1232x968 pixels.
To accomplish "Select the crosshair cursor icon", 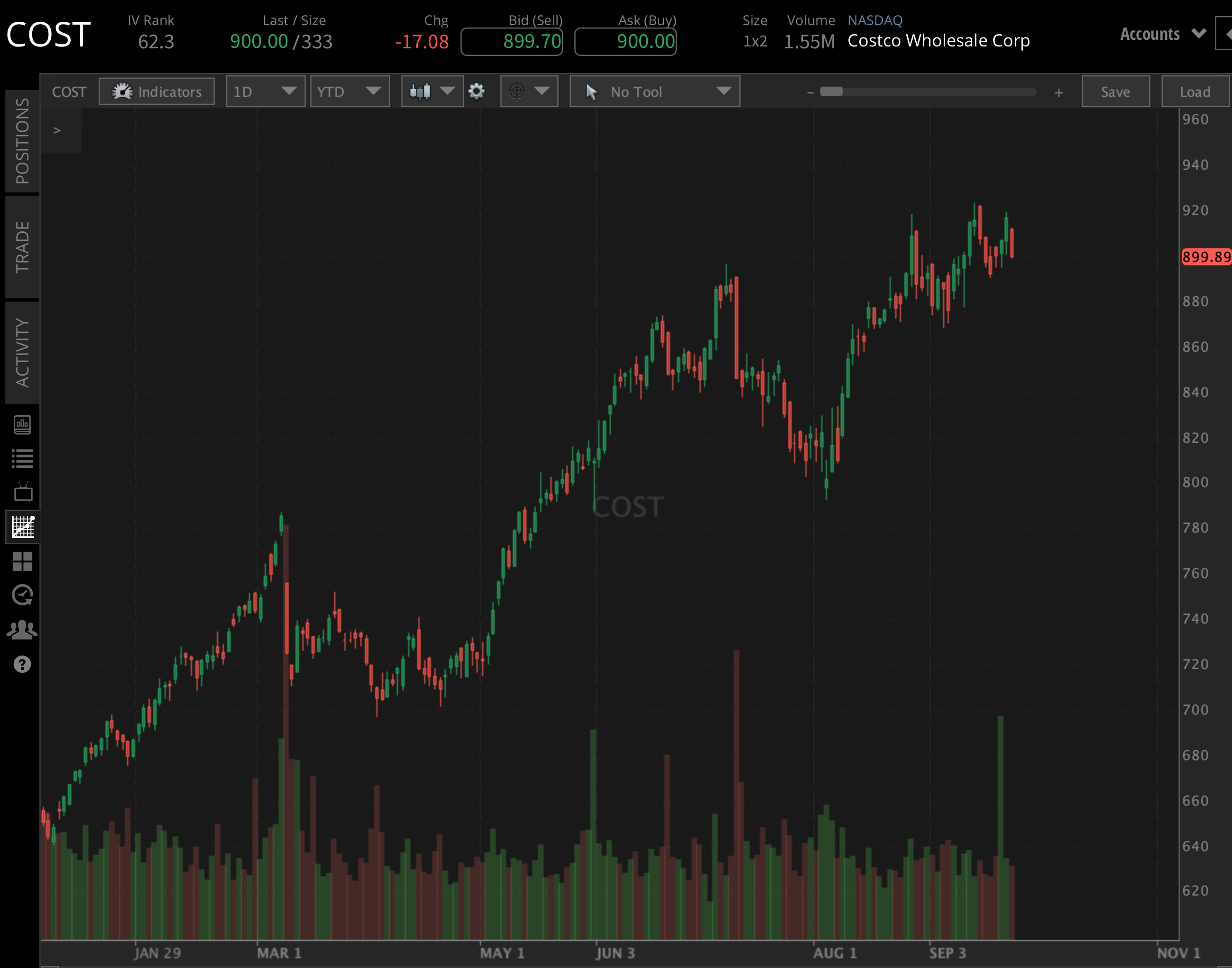I will pyautogui.click(x=517, y=91).
